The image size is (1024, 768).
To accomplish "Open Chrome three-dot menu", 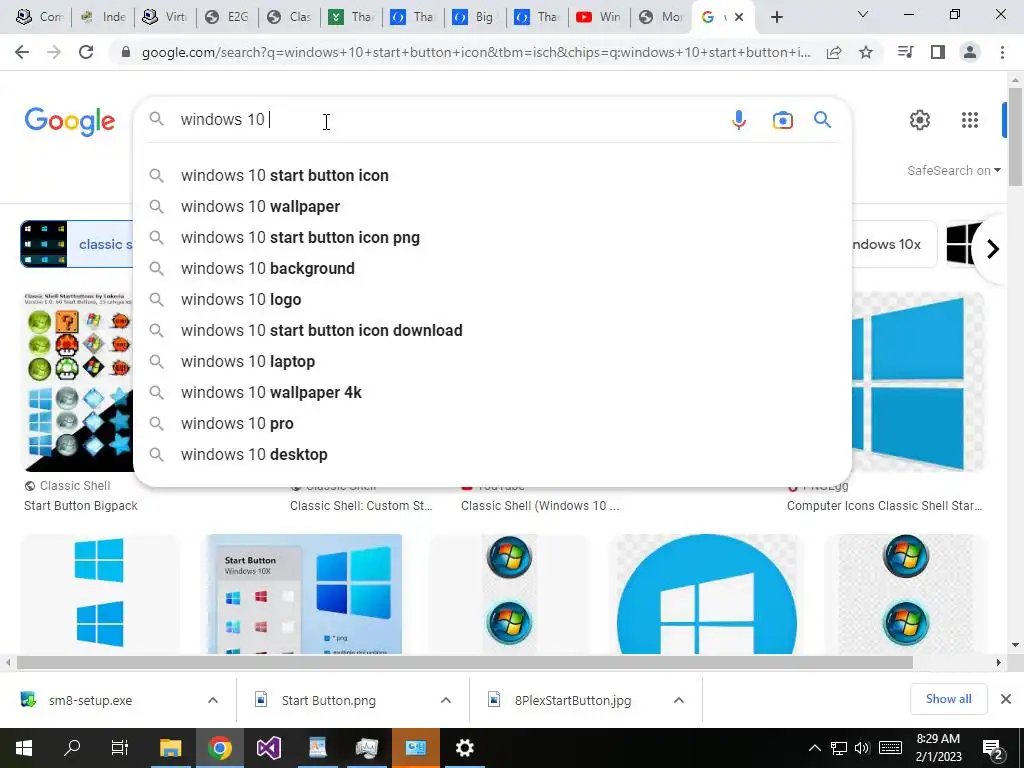I will coord(1002,52).
